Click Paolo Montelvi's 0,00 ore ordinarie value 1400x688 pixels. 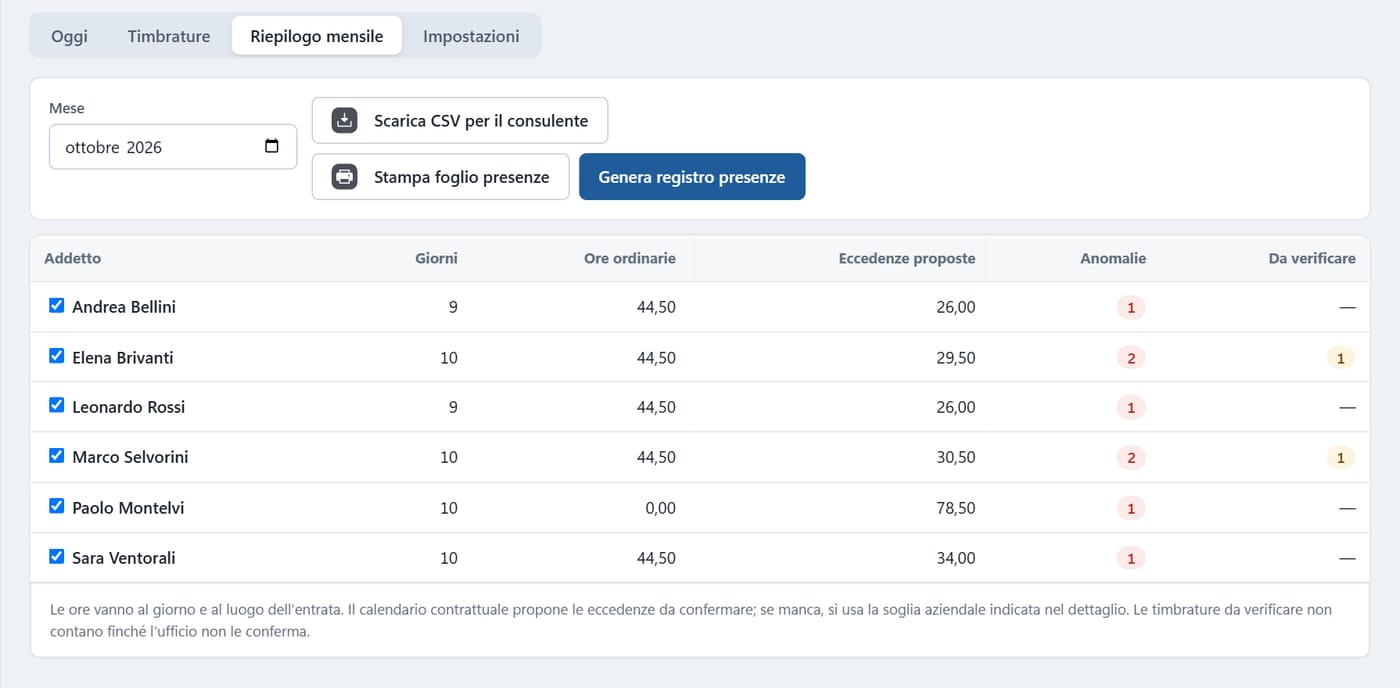[x=660, y=508]
